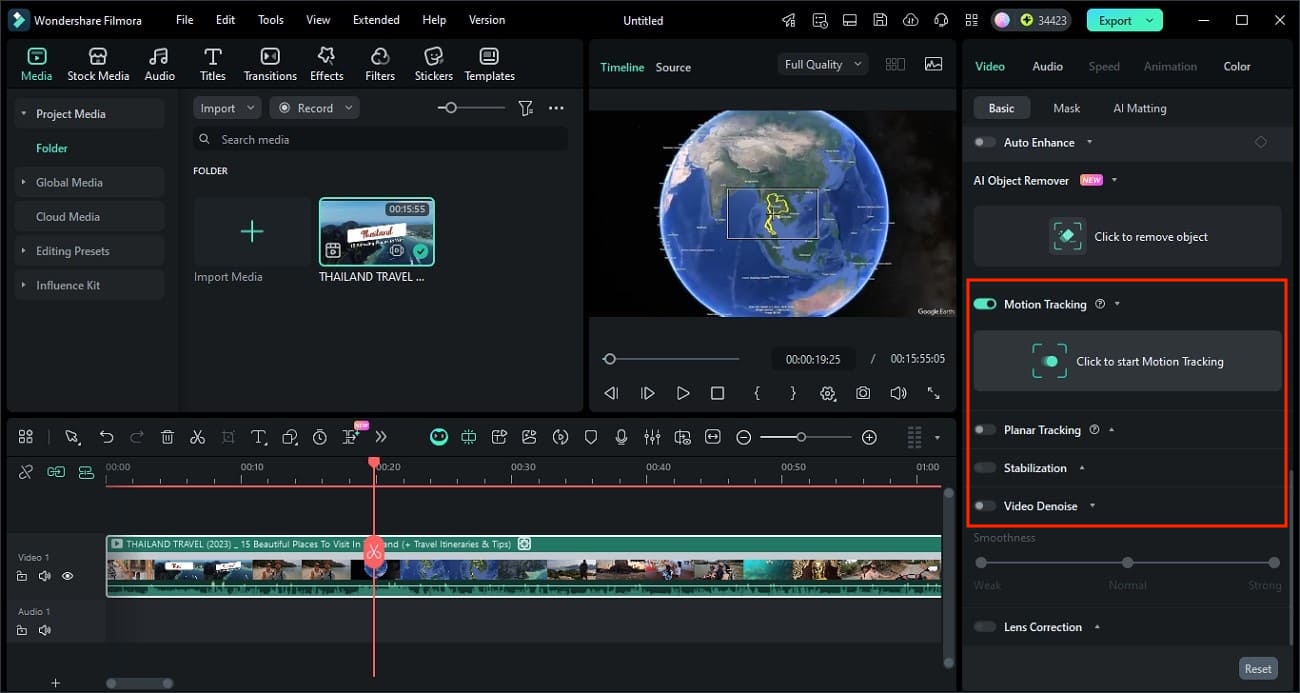This screenshot has width=1300, height=693.
Task: Switch to the Audio tab in the right panel
Action: (x=1047, y=66)
